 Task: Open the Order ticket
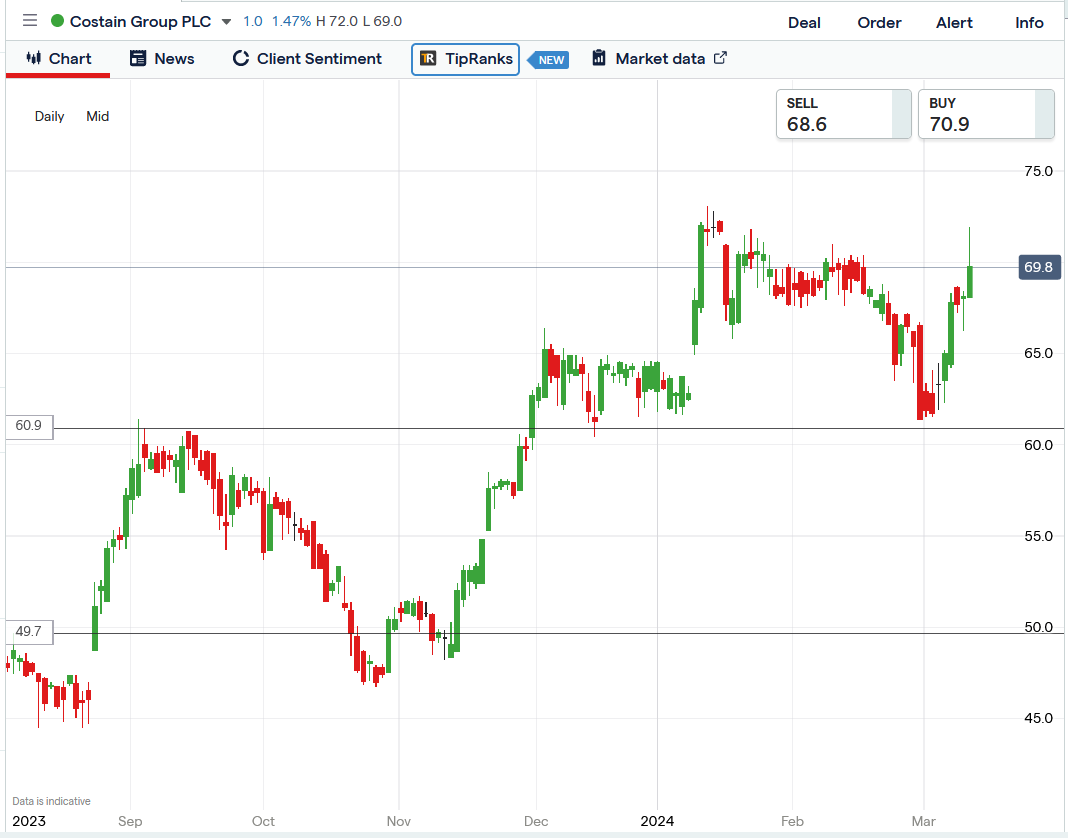tap(879, 22)
